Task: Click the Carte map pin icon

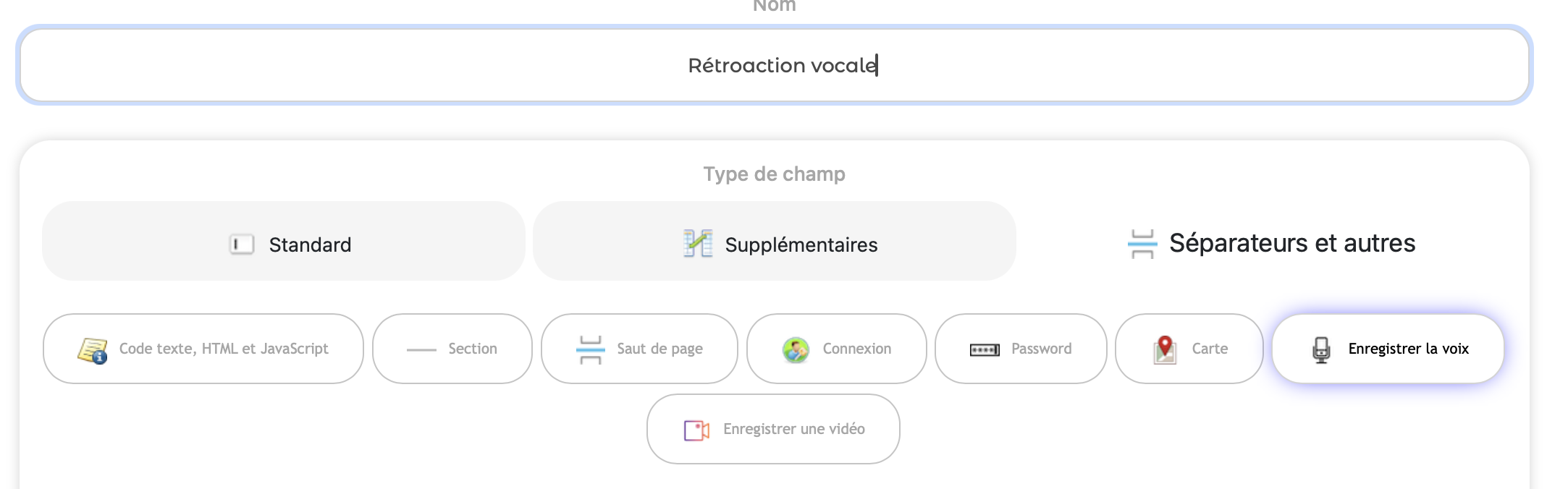Action: [x=1165, y=349]
